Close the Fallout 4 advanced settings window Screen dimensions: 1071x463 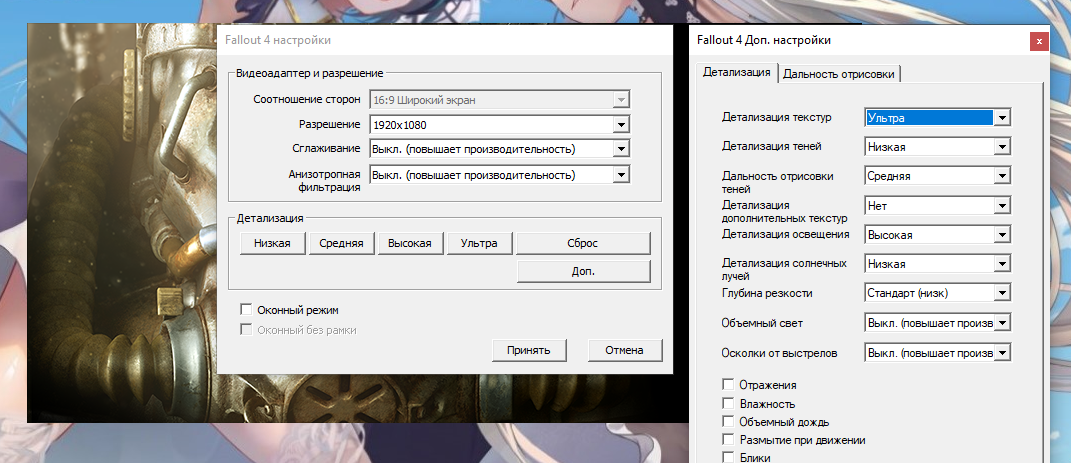[1039, 41]
